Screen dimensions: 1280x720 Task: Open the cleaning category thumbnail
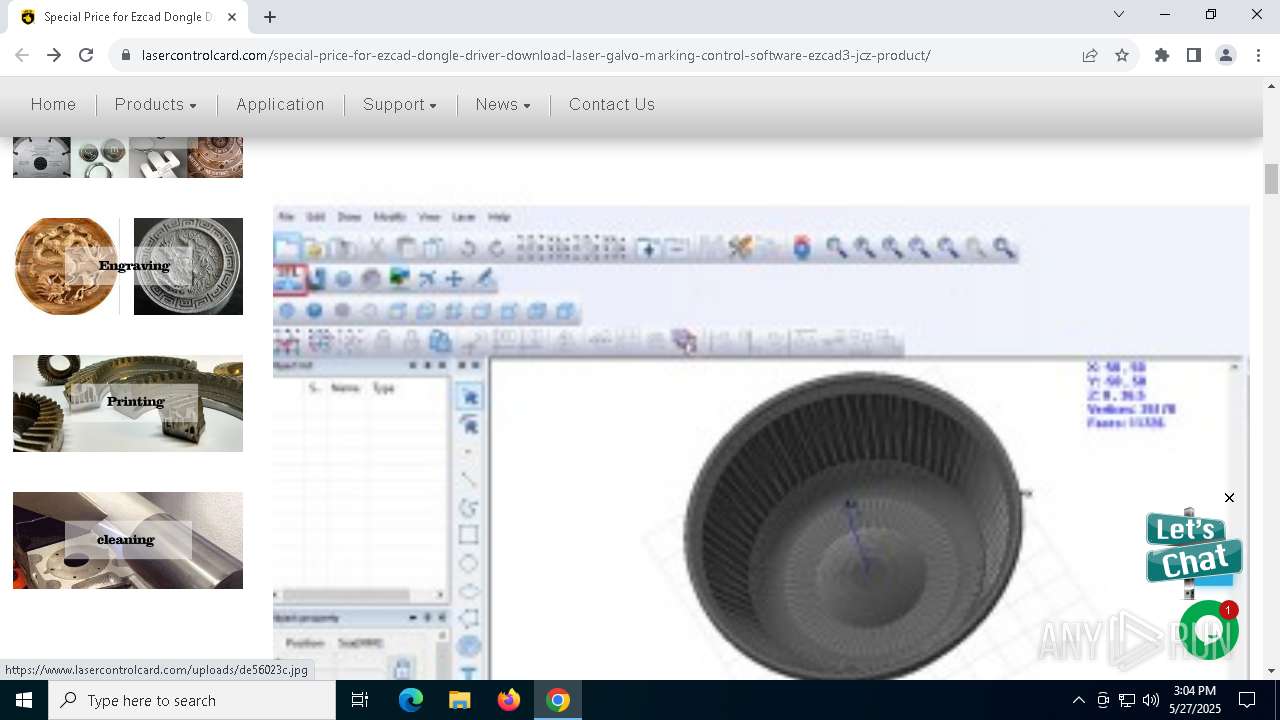click(128, 540)
